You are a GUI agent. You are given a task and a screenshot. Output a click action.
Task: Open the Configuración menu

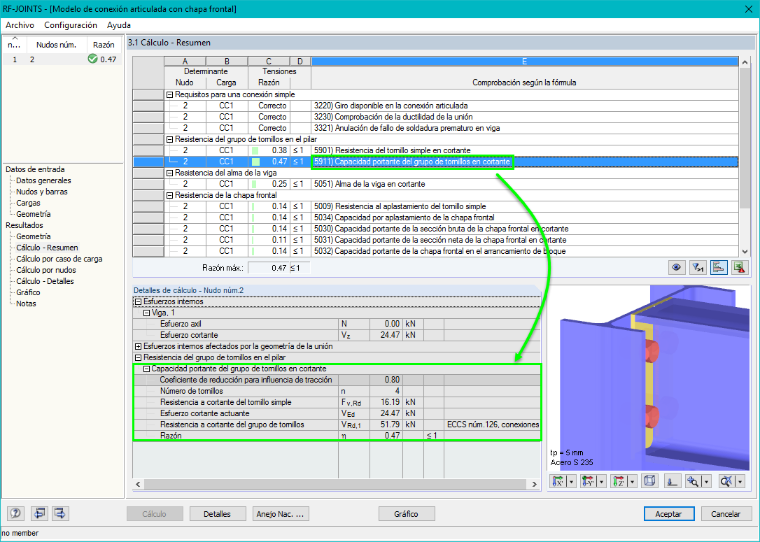pyautogui.click(x=71, y=25)
